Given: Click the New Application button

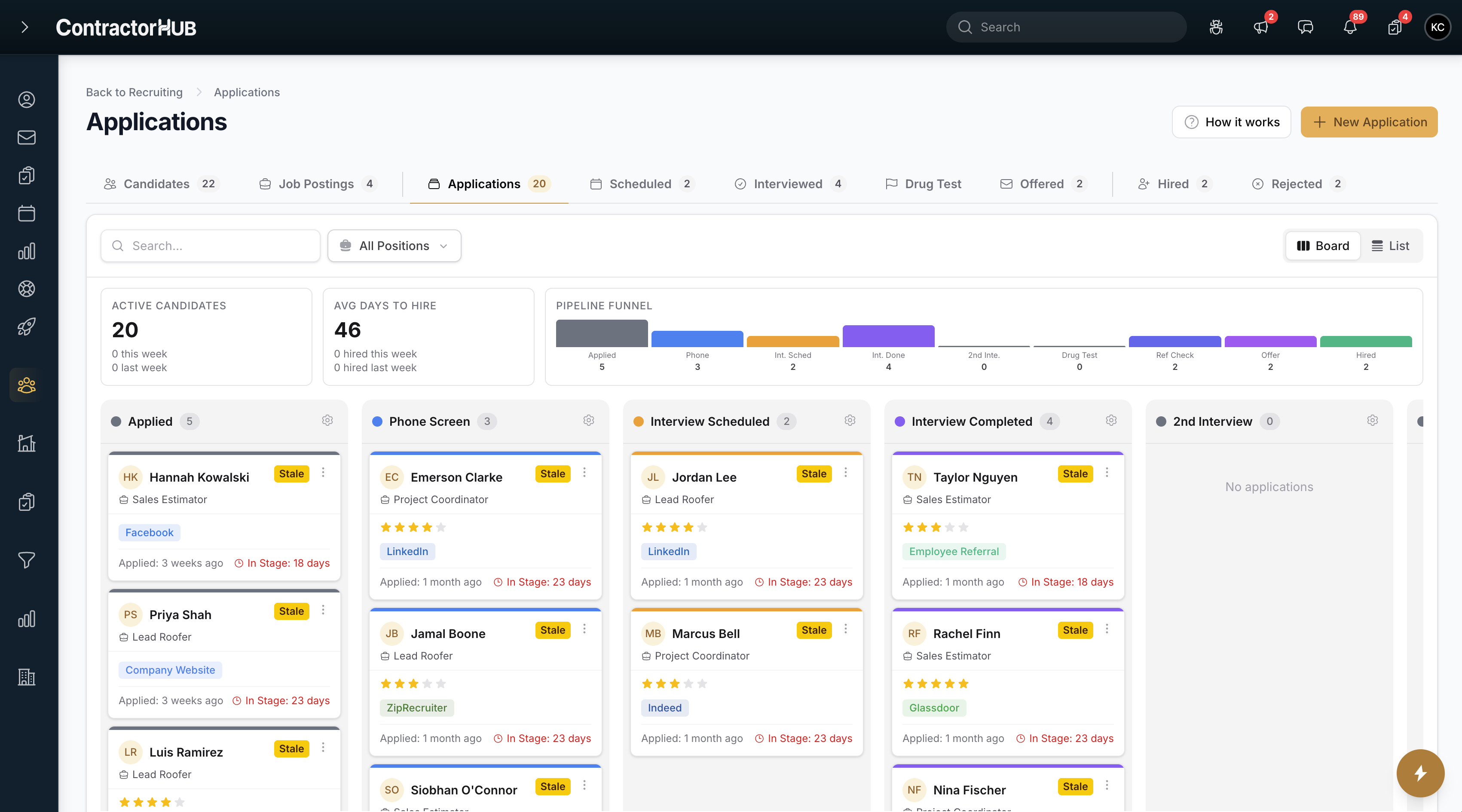Looking at the screenshot, I should pyautogui.click(x=1369, y=122).
